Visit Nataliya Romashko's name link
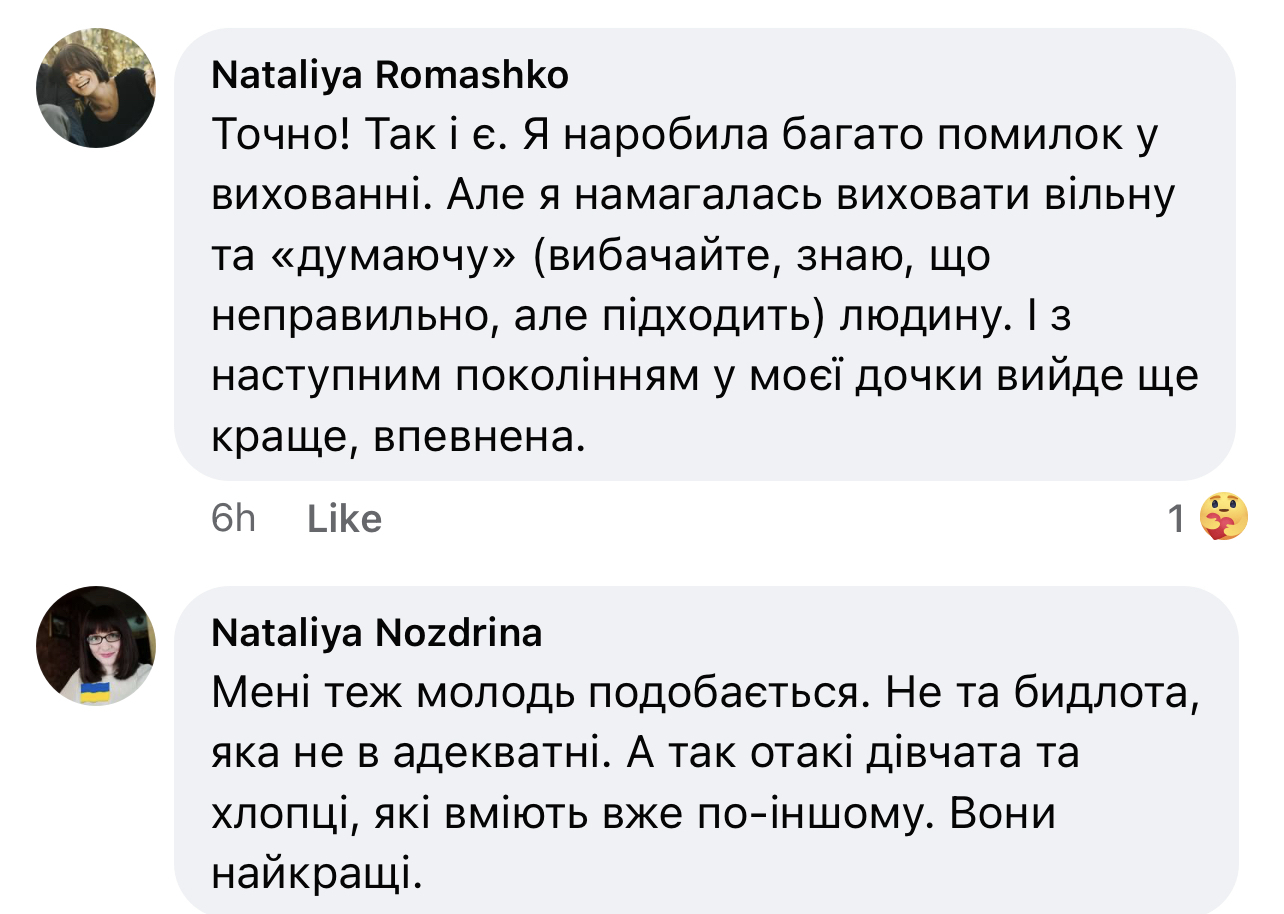1284x914 pixels. pos(390,75)
